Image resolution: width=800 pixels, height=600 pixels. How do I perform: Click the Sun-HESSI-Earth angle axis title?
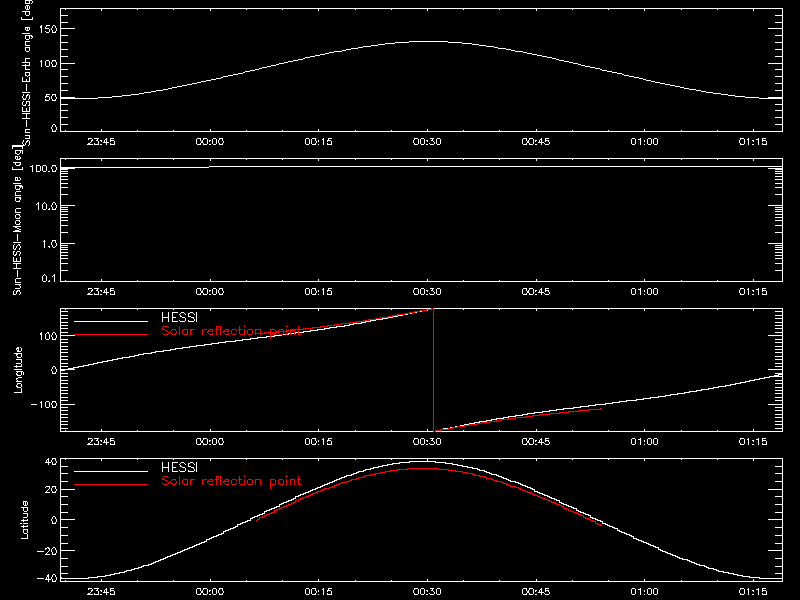(27, 72)
